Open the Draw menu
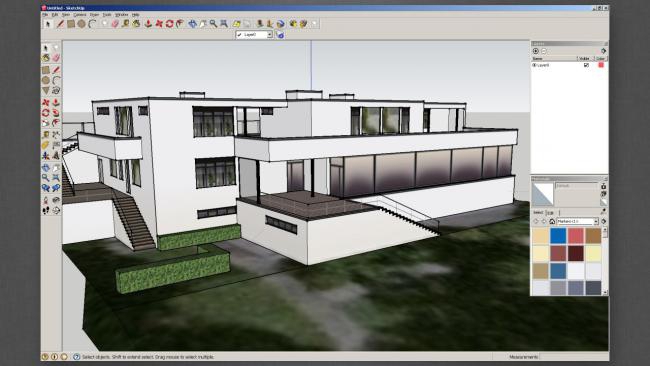 click(x=95, y=15)
